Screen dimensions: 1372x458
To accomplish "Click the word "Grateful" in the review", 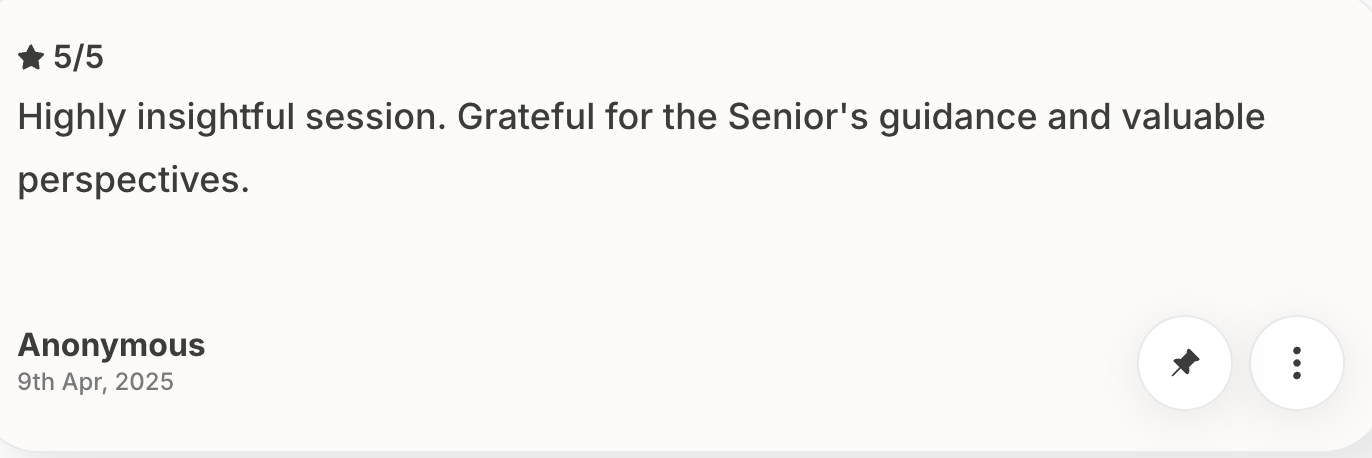I will click(x=524, y=118).
